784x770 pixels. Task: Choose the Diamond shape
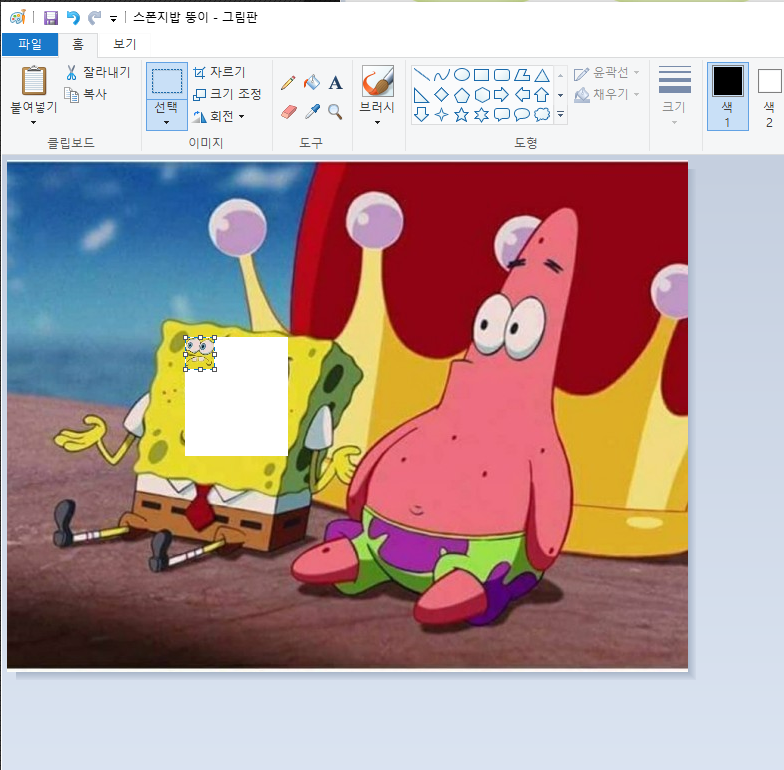pos(442,95)
